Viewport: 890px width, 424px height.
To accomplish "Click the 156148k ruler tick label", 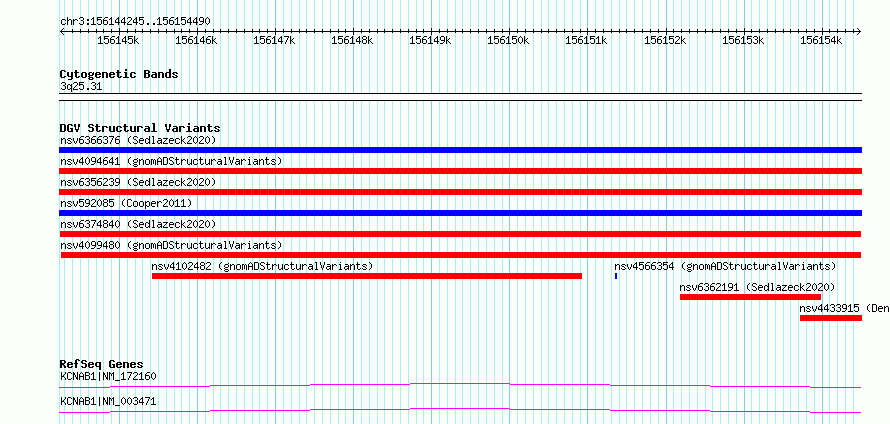I will 352,40.
